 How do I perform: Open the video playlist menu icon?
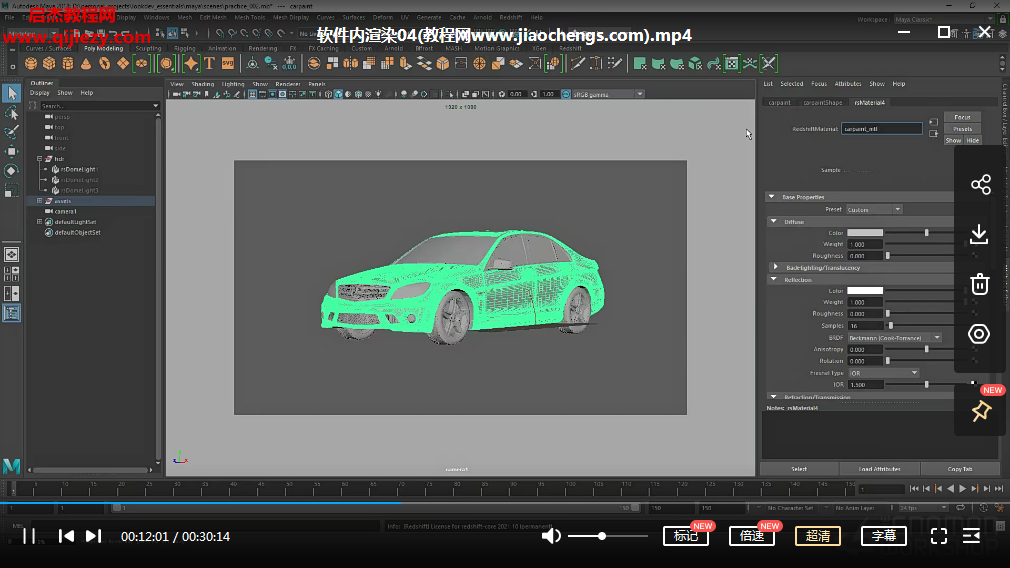[971, 536]
